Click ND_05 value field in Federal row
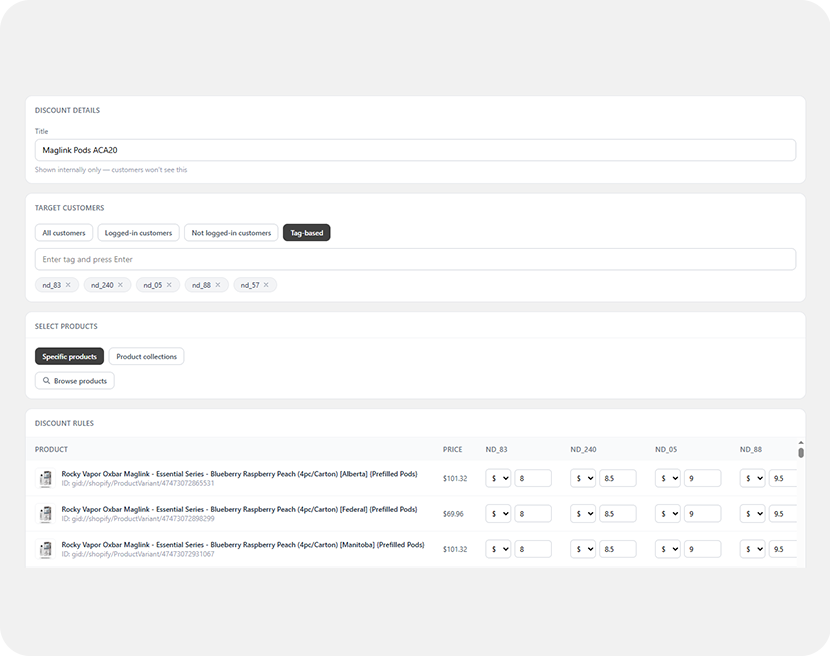The width and height of the screenshot is (830, 656). click(702, 514)
